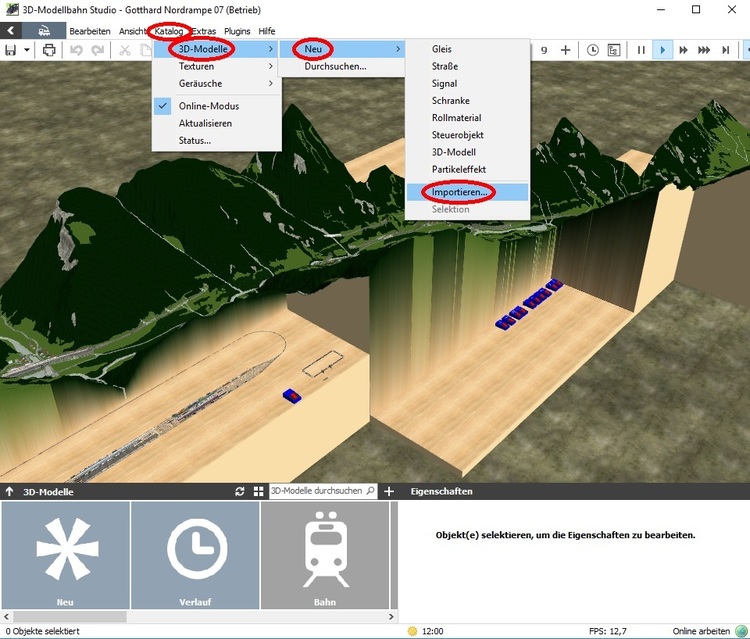Click the 0 Objekte selektiert status text
Image resolution: width=750 pixels, height=639 pixels.
tap(43, 631)
